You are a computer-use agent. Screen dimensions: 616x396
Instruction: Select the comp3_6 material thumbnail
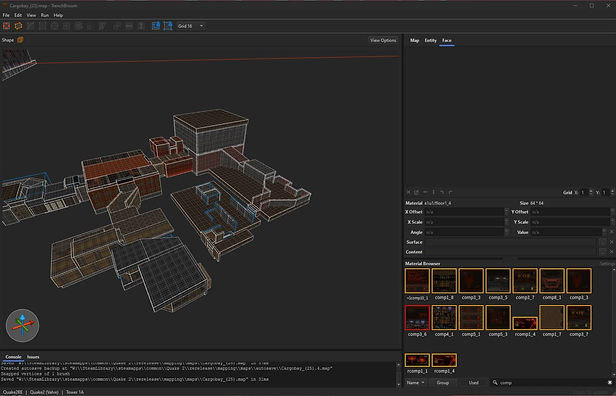pyautogui.click(x=417, y=317)
